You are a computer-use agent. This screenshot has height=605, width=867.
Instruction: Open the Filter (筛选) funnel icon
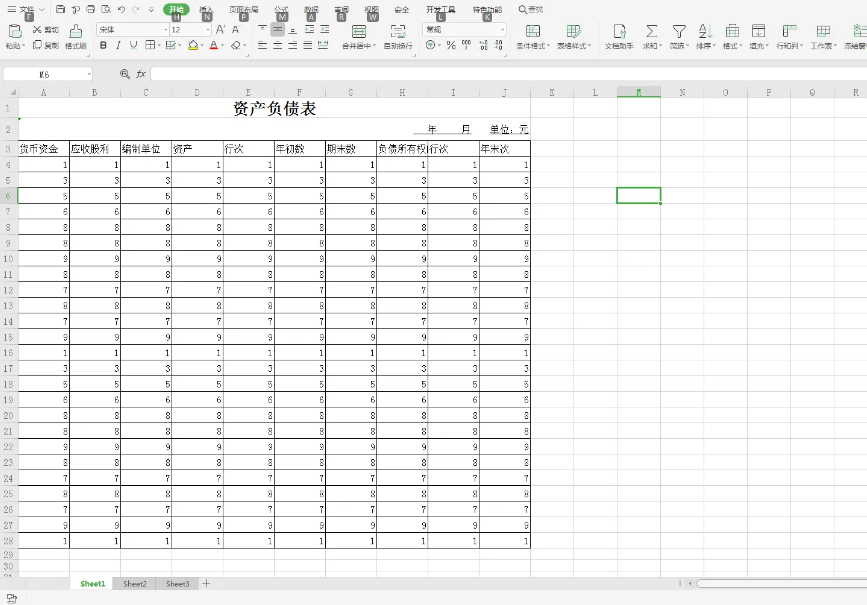tap(679, 33)
